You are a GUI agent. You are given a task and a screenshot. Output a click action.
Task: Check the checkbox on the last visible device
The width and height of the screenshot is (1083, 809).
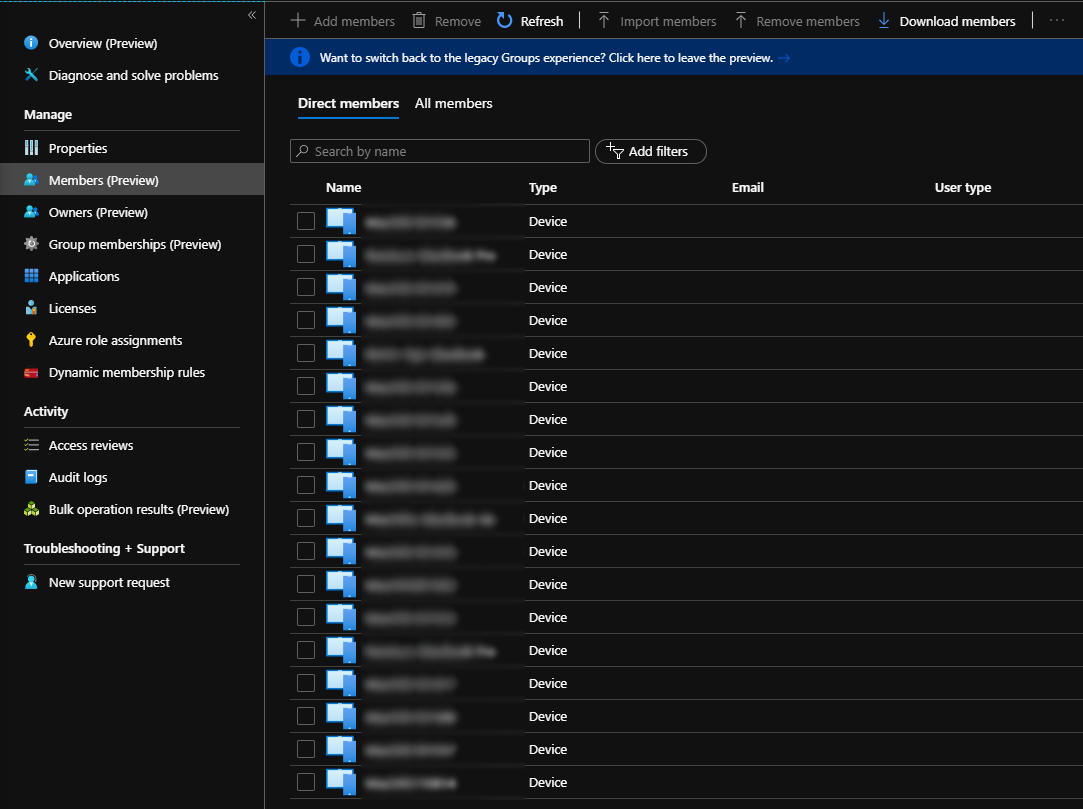click(305, 781)
